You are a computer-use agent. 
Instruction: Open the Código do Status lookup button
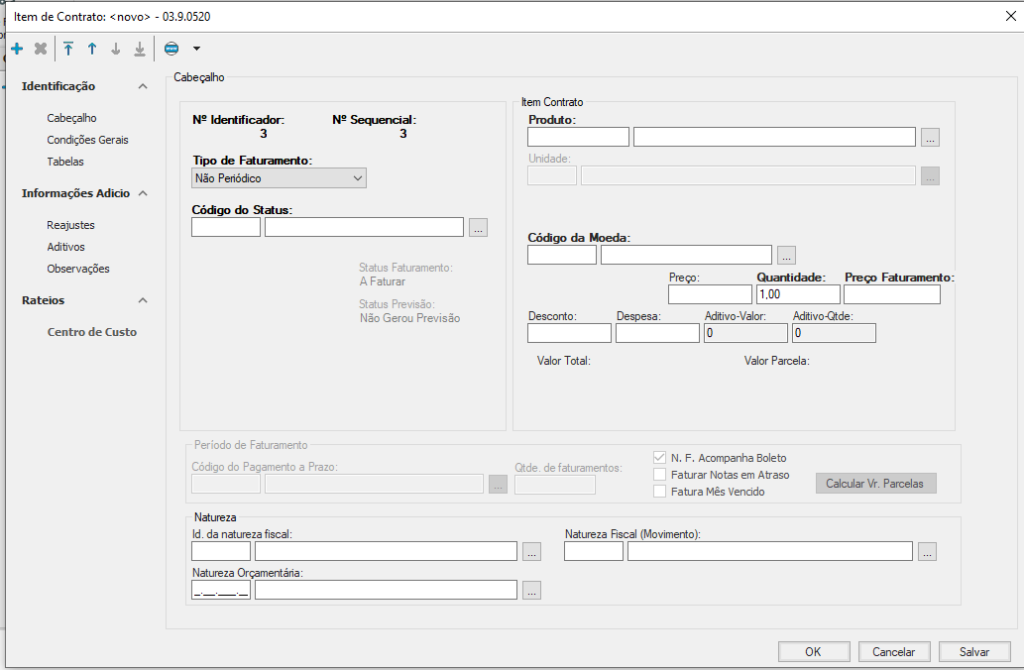click(478, 228)
